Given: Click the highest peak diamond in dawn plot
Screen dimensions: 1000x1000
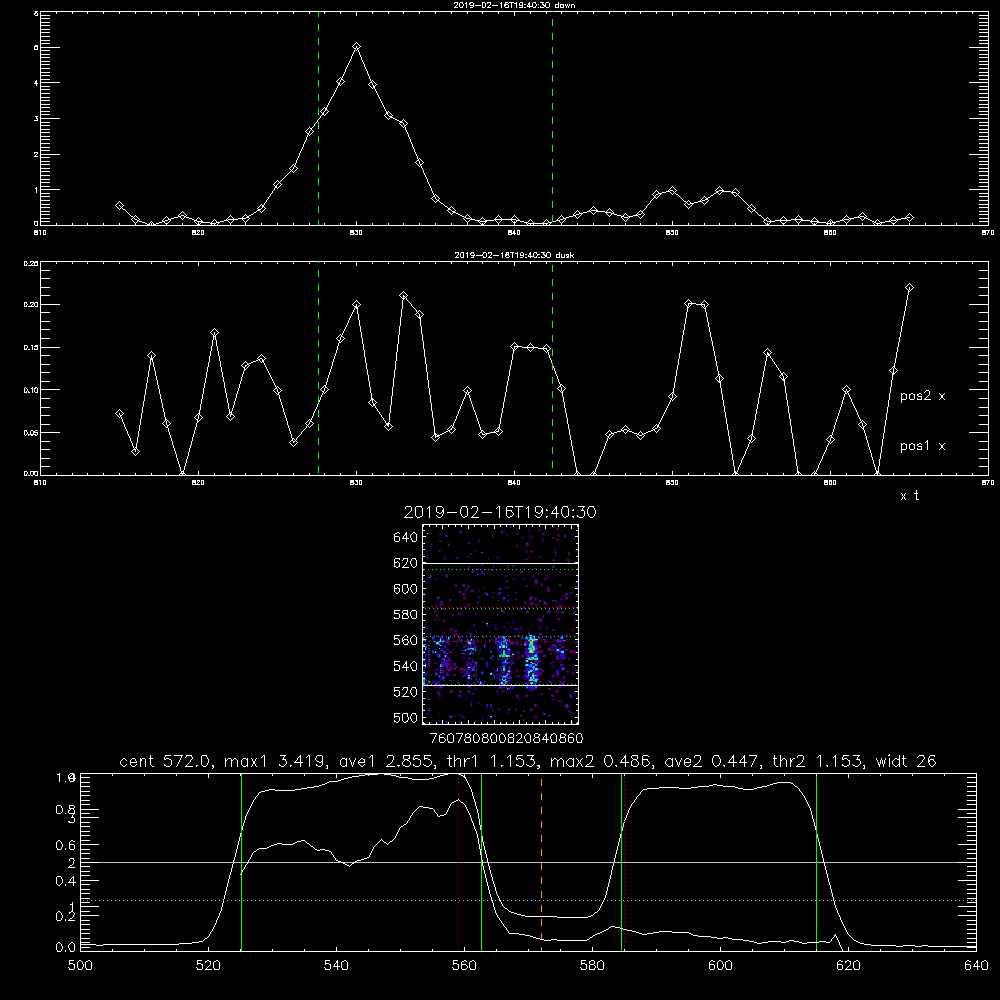Looking at the screenshot, I should [357, 47].
